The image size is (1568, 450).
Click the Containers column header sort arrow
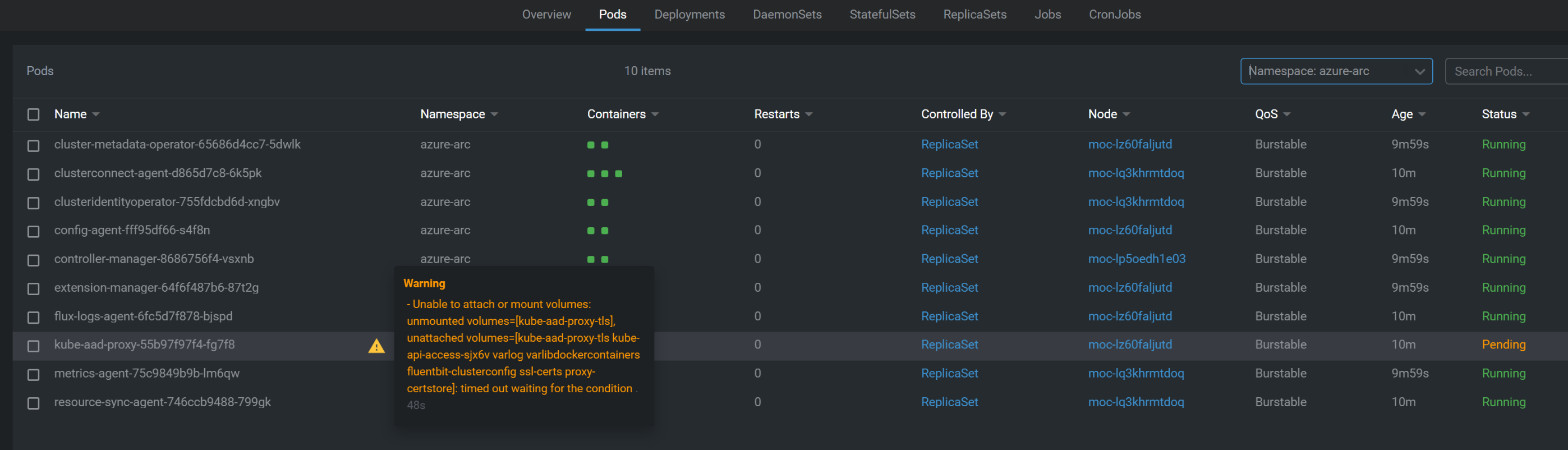pyautogui.click(x=655, y=114)
